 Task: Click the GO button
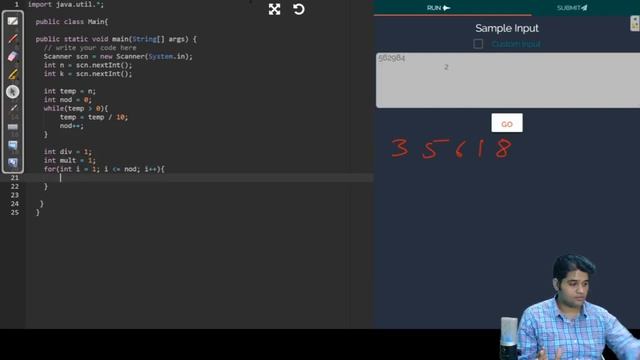click(507, 123)
